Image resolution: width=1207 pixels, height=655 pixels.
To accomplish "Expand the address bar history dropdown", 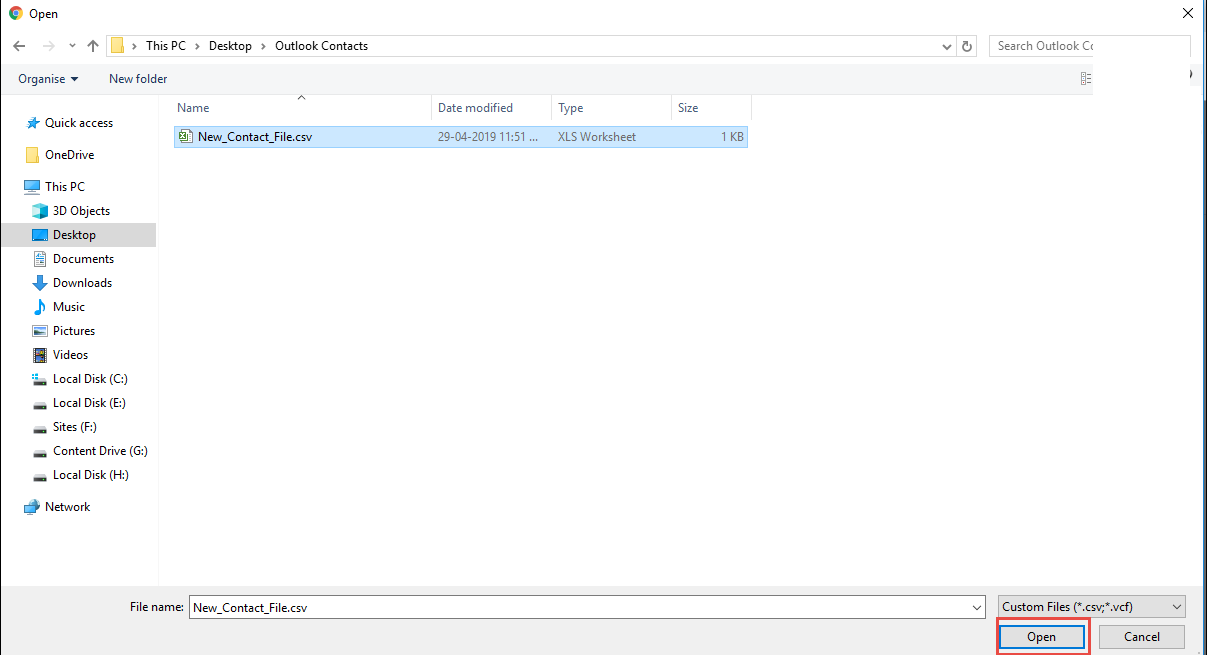I will click(947, 46).
